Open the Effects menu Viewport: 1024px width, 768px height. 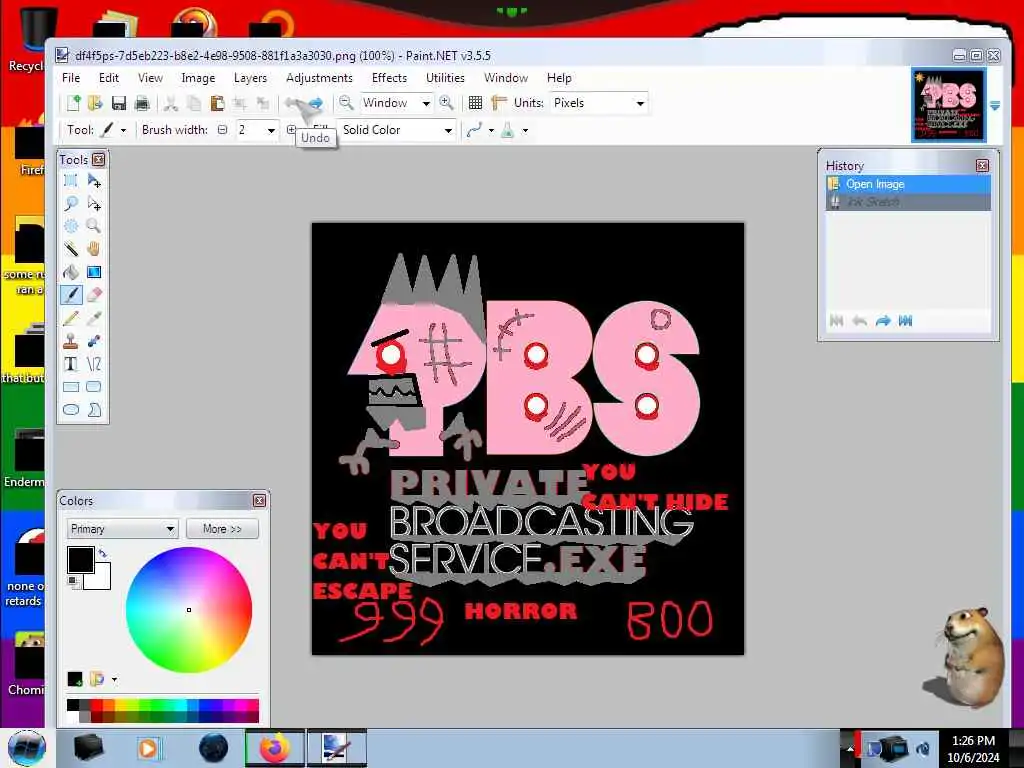click(389, 78)
